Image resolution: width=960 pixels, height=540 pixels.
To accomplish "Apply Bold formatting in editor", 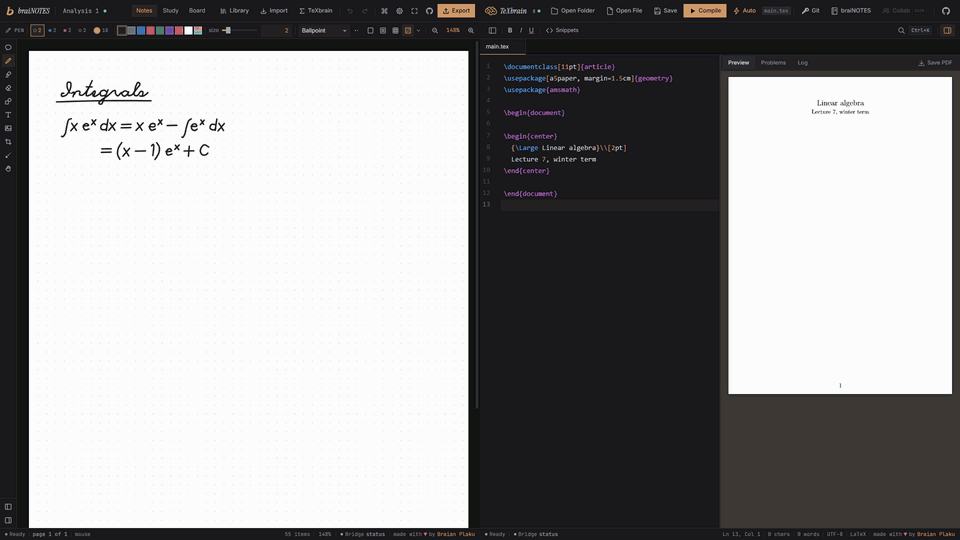I will (x=510, y=31).
